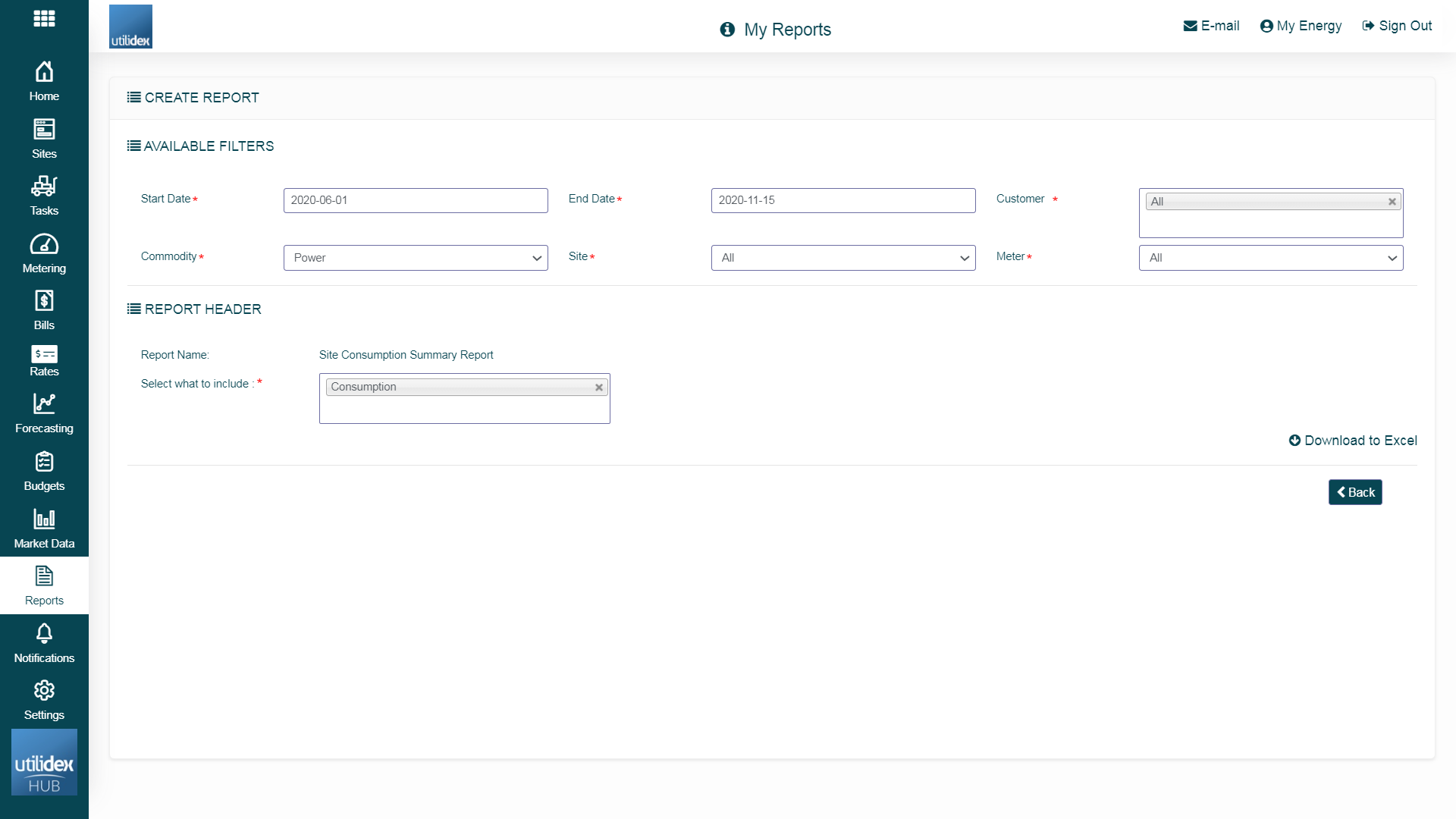
Task: Open the apps grid menu icon
Action: (x=44, y=18)
